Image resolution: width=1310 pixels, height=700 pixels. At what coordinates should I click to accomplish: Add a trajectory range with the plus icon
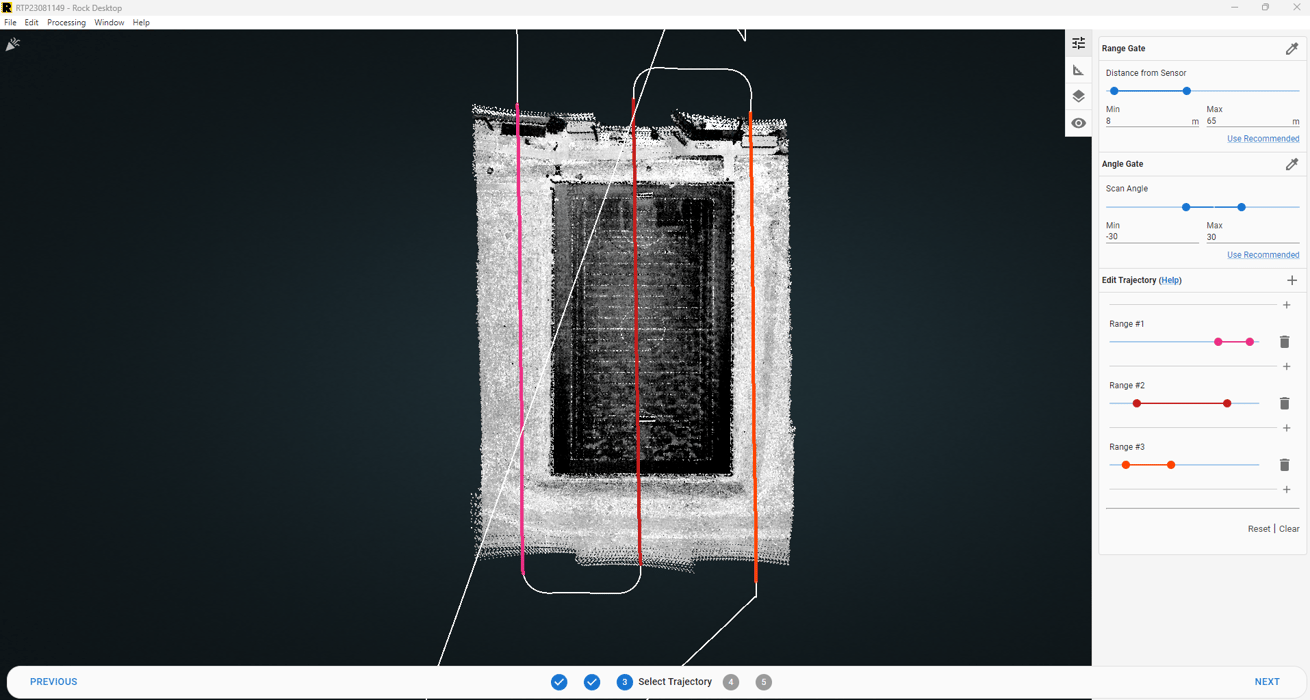point(1292,280)
